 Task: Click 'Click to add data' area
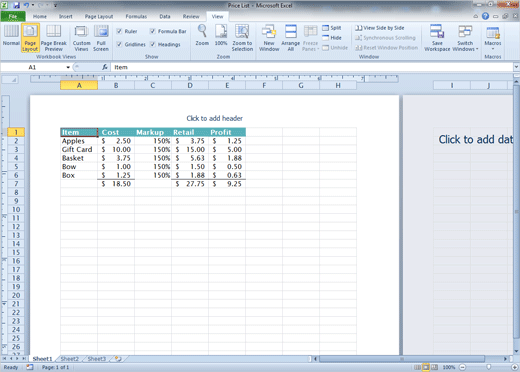point(476,139)
